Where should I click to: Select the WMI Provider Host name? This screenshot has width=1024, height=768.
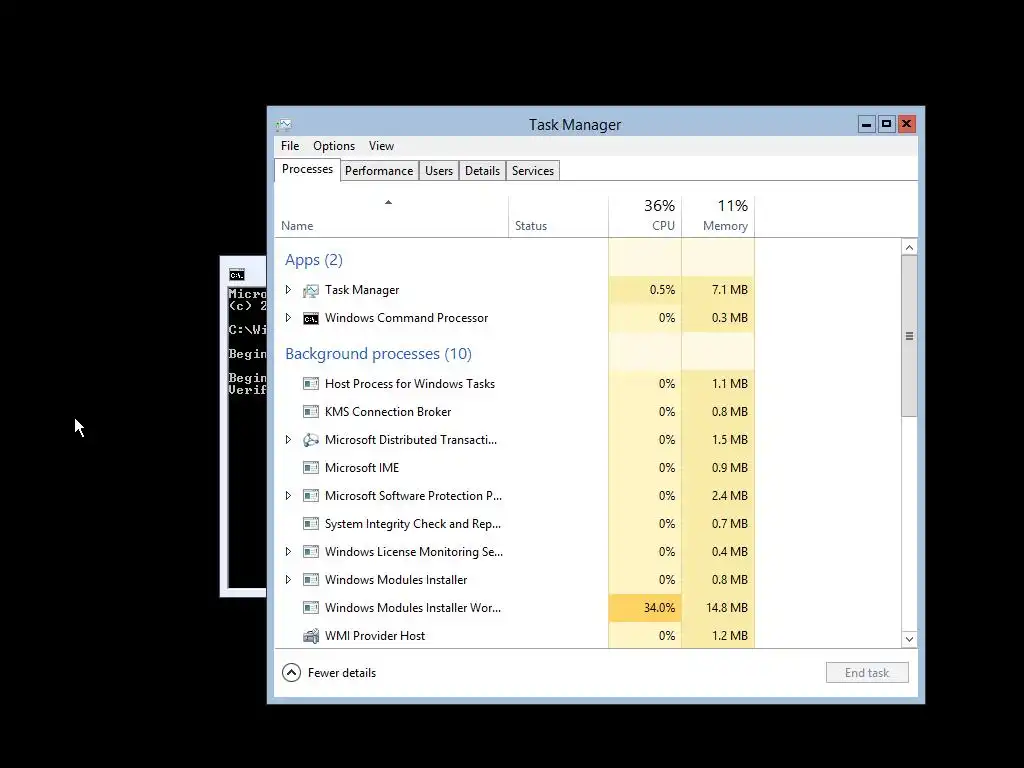375,635
